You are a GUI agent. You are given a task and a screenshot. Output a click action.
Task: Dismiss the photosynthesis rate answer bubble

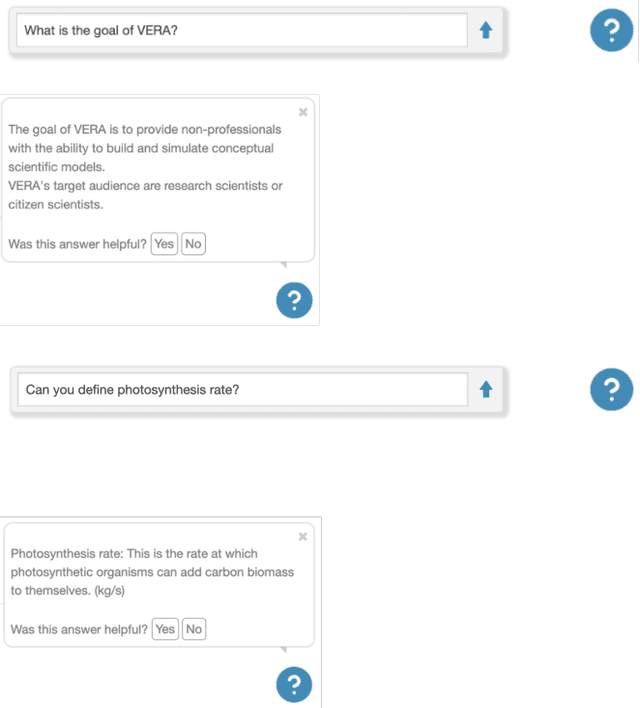click(303, 537)
